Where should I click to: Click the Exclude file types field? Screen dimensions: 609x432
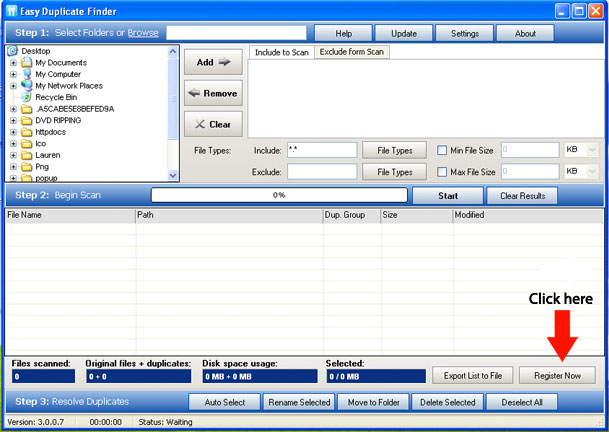point(322,171)
